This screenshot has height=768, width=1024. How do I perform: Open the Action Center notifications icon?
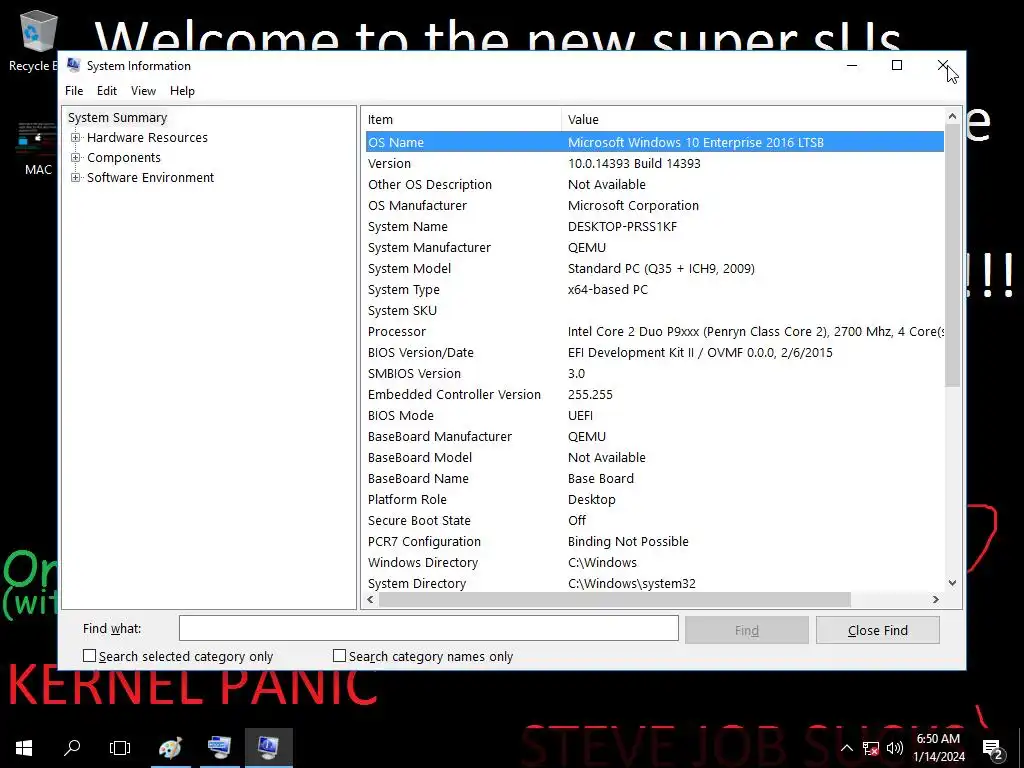click(x=993, y=748)
